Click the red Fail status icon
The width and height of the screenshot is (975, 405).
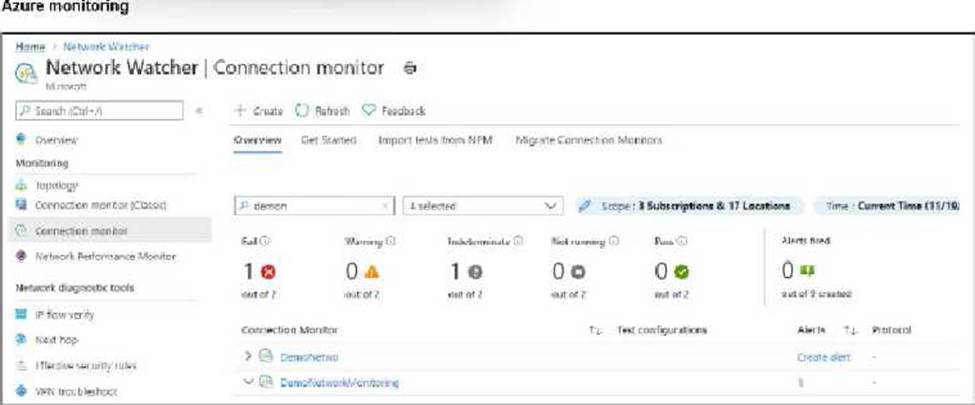[268, 272]
